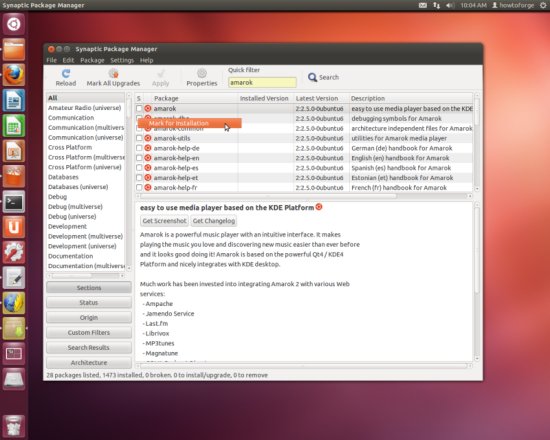Toggle checkbox for amarok-help-de package
Screen dimensions: 550x440
click(x=139, y=148)
